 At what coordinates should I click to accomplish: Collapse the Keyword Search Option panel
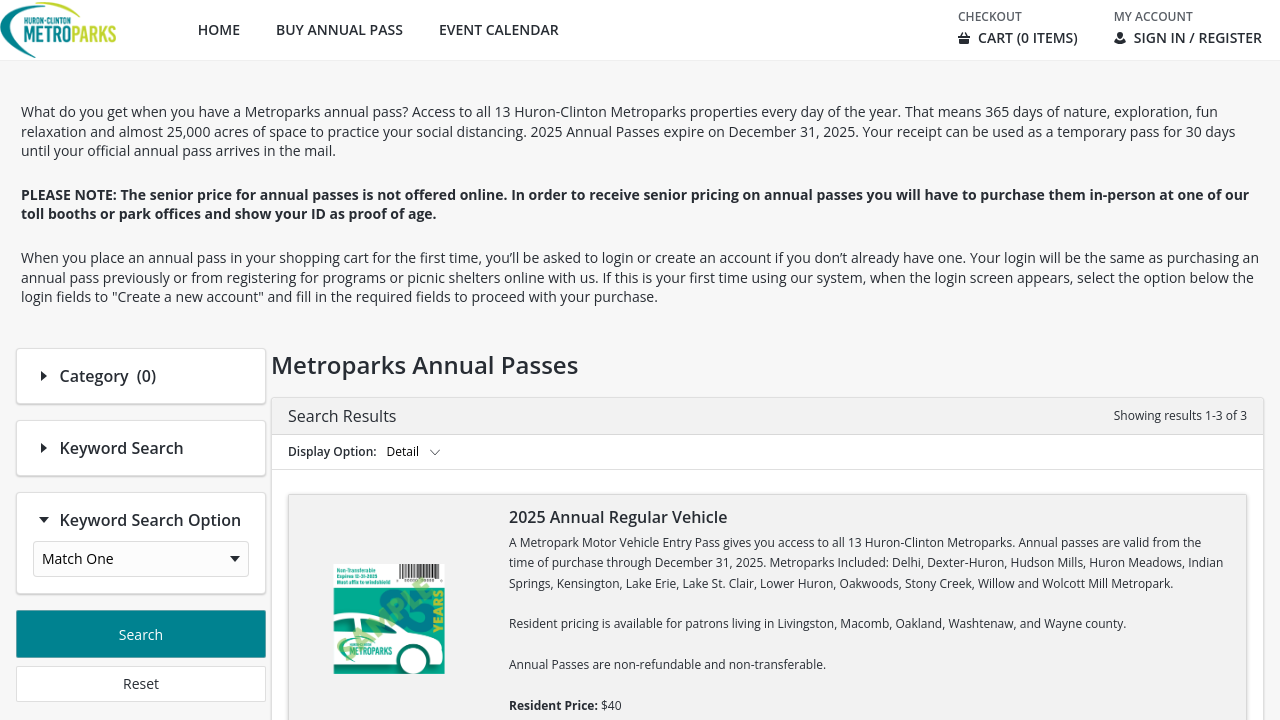[x=44, y=520]
